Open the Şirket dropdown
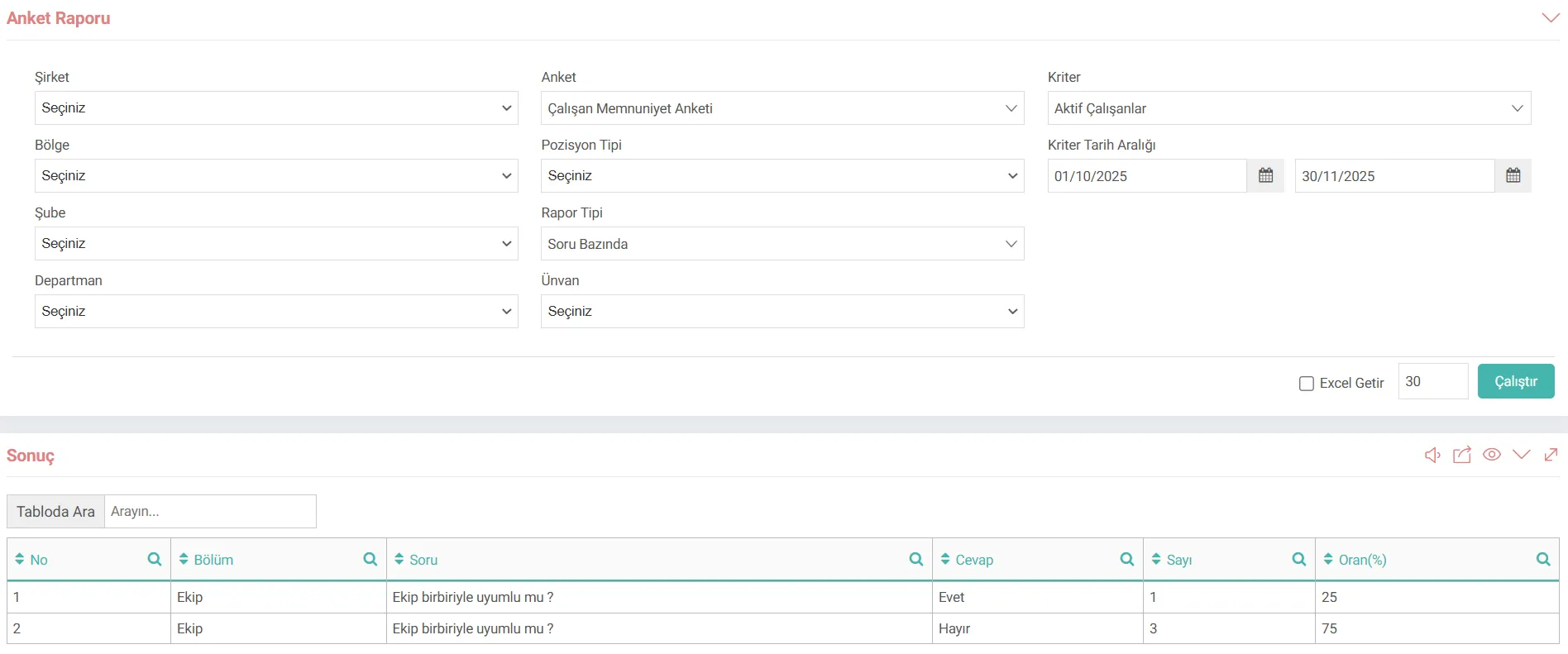 click(276, 108)
